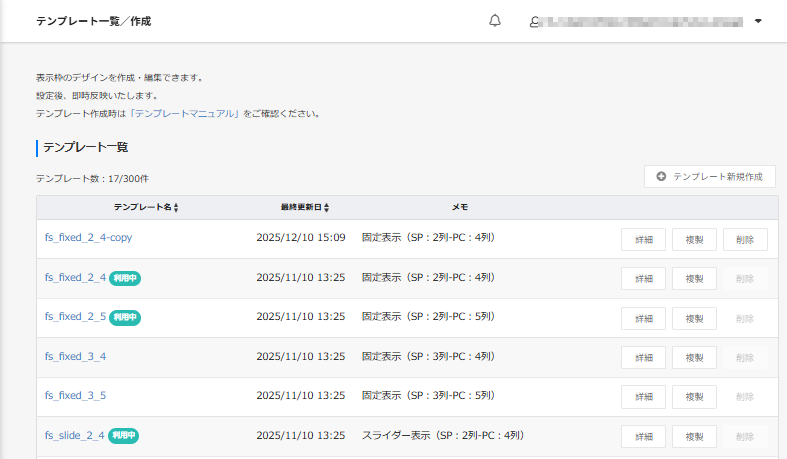The image size is (787, 459).
Task: Open the fs_fixed_2_5 template link
Action: click(75, 317)
